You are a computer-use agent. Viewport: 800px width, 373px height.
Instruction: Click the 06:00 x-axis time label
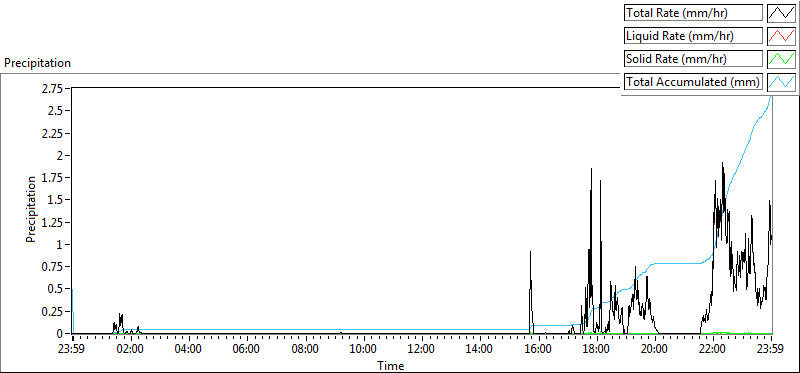pyautogui.click(x=247, y=350)
